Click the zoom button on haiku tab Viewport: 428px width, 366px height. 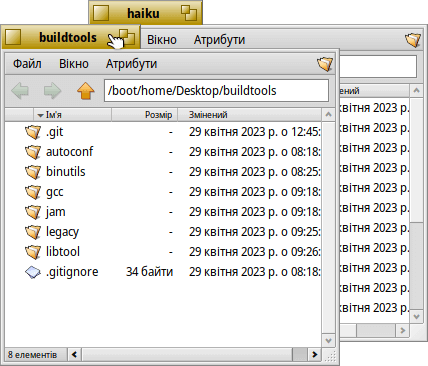pos(189,13)
